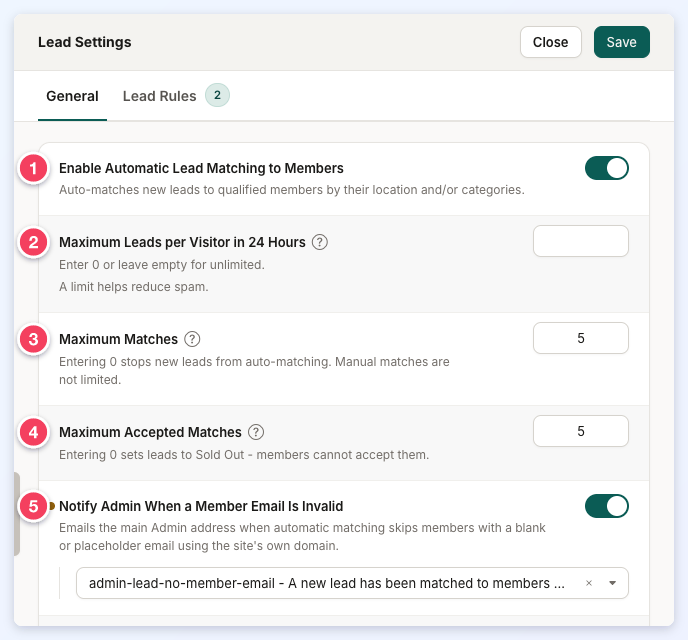The width and height of the screenshot is (688, 640).
Task: Save the lead settings
Action: click(621, 42)
